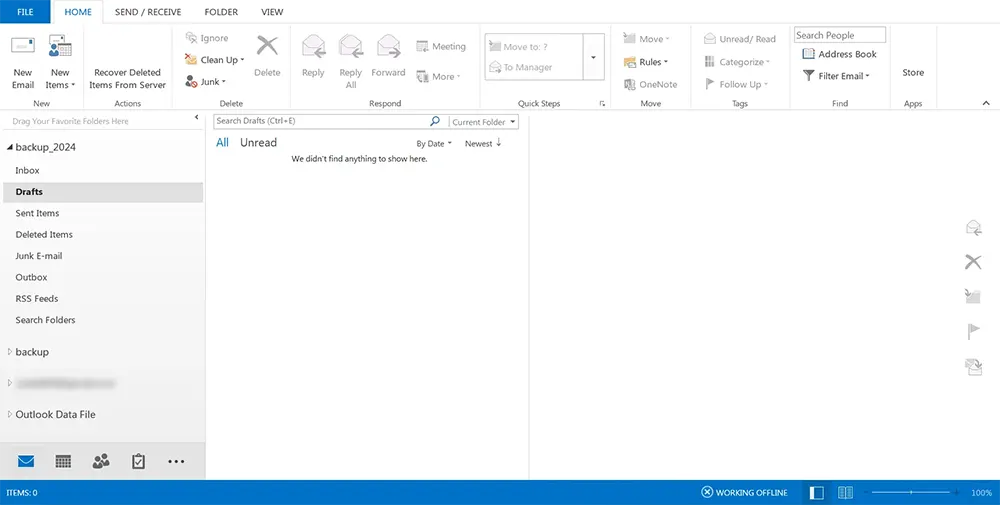Click the Search Drafts input box
Image resolution: width=1000 pixels, height=505 pixels.
[321, 121]
